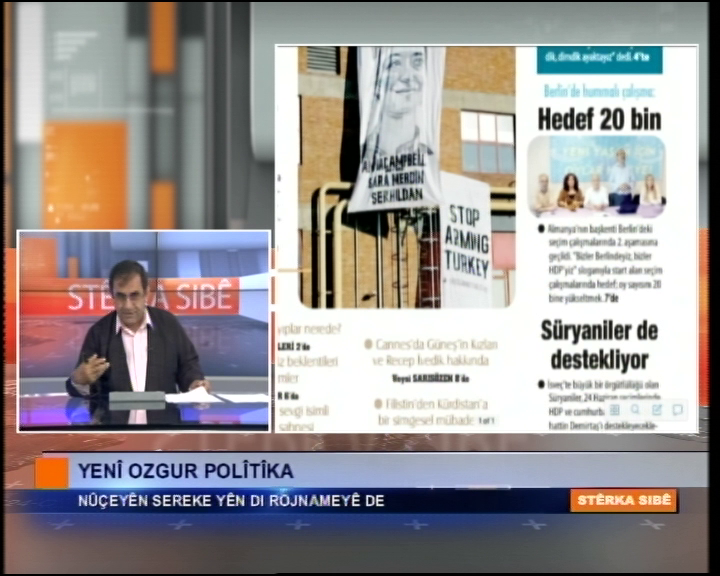This screenshot has width=720, height=576.
Task: Click 'Filistin'den Kürdistan'a' article teaser
Action: pos(431,412)
